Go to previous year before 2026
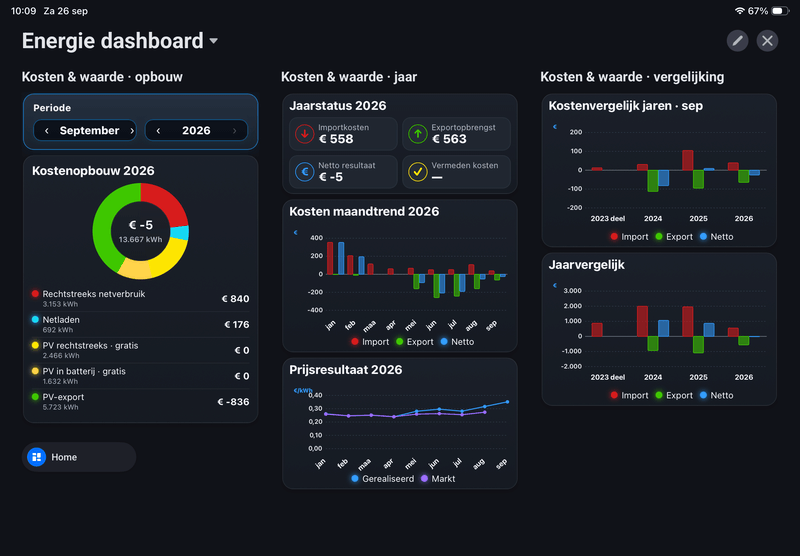Image resolution: width=800 pixels, height=556 pixels. coord(158,131)
